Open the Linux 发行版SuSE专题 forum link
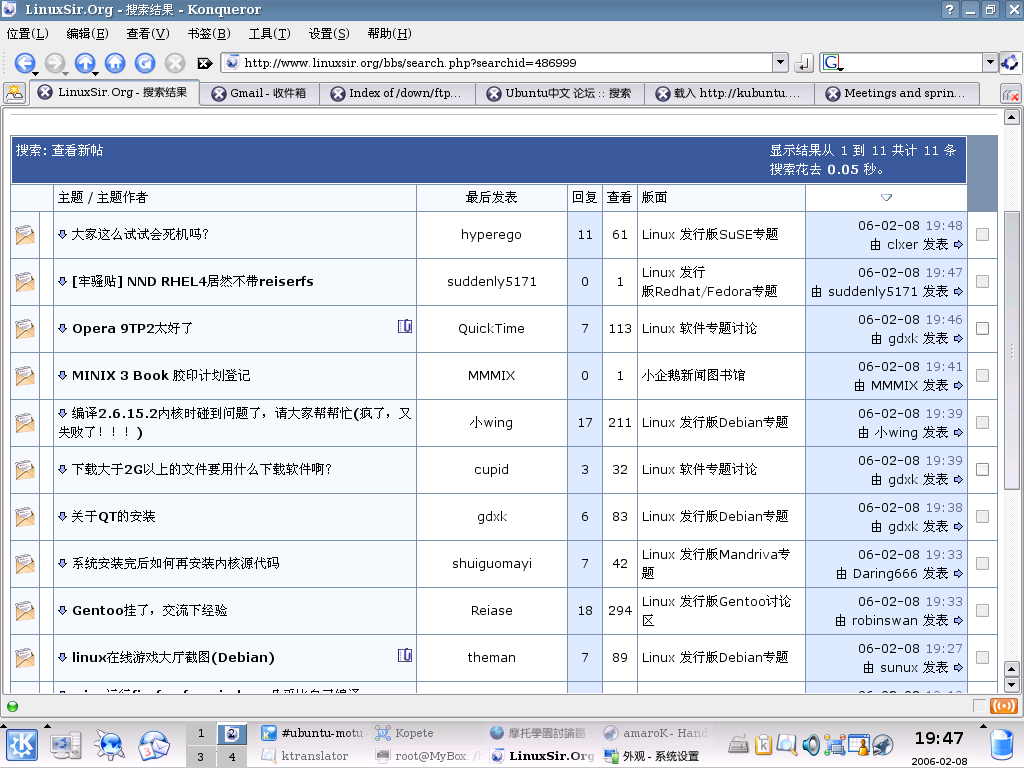Viewport: 1024px width, 768px height. (x=710, y=234)
